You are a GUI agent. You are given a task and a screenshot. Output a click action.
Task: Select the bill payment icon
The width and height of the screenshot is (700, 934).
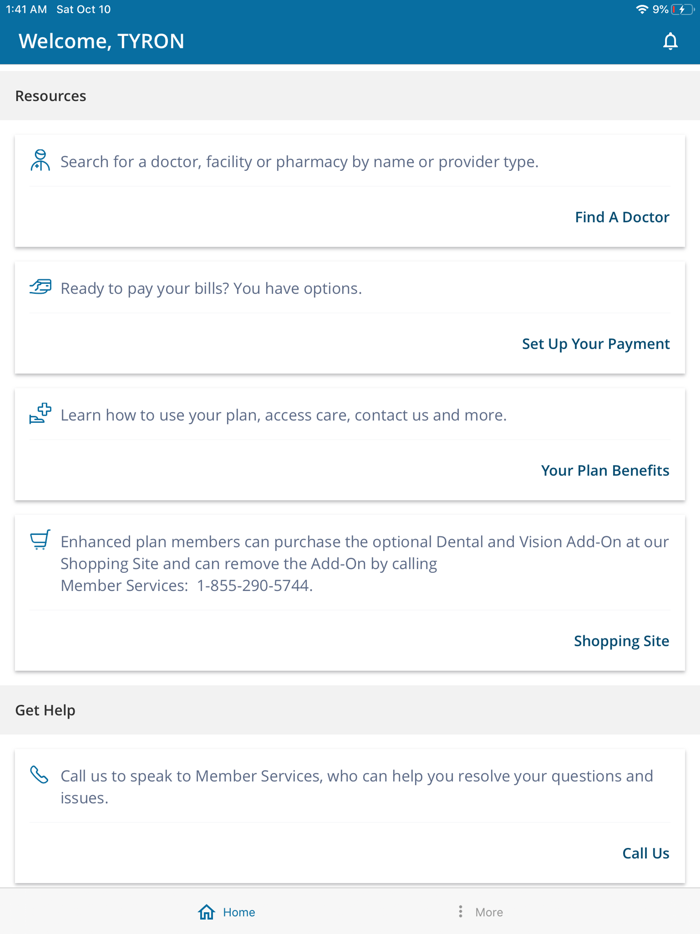[x=39, y=287]
